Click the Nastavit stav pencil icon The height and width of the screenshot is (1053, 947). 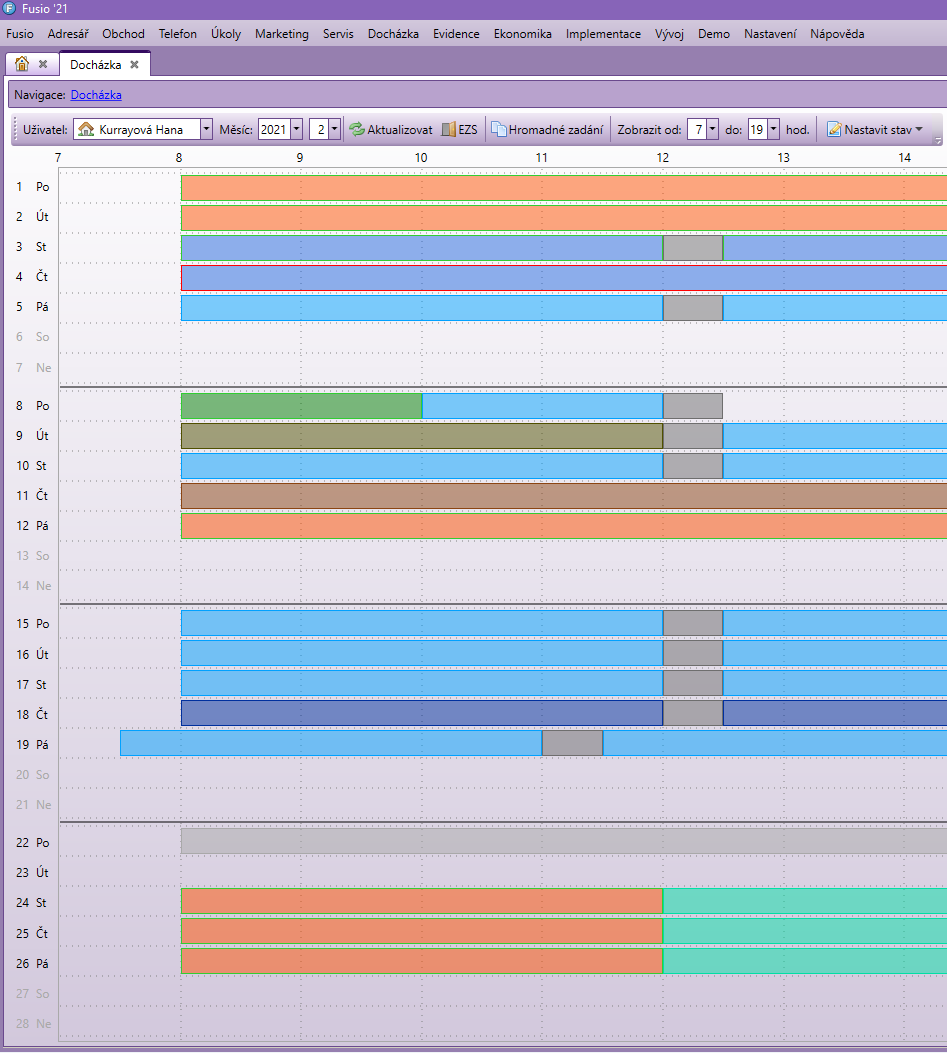pyautogui.click(x=834, y=130)
